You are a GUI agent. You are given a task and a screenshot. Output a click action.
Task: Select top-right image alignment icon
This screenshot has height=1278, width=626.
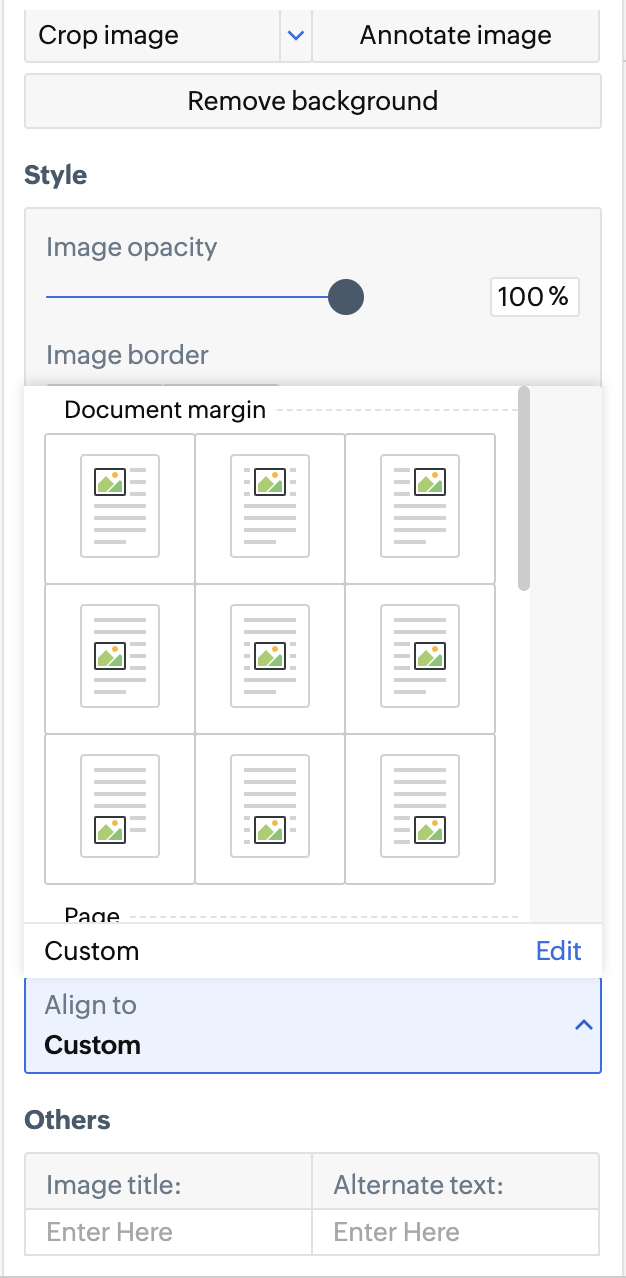420,507
